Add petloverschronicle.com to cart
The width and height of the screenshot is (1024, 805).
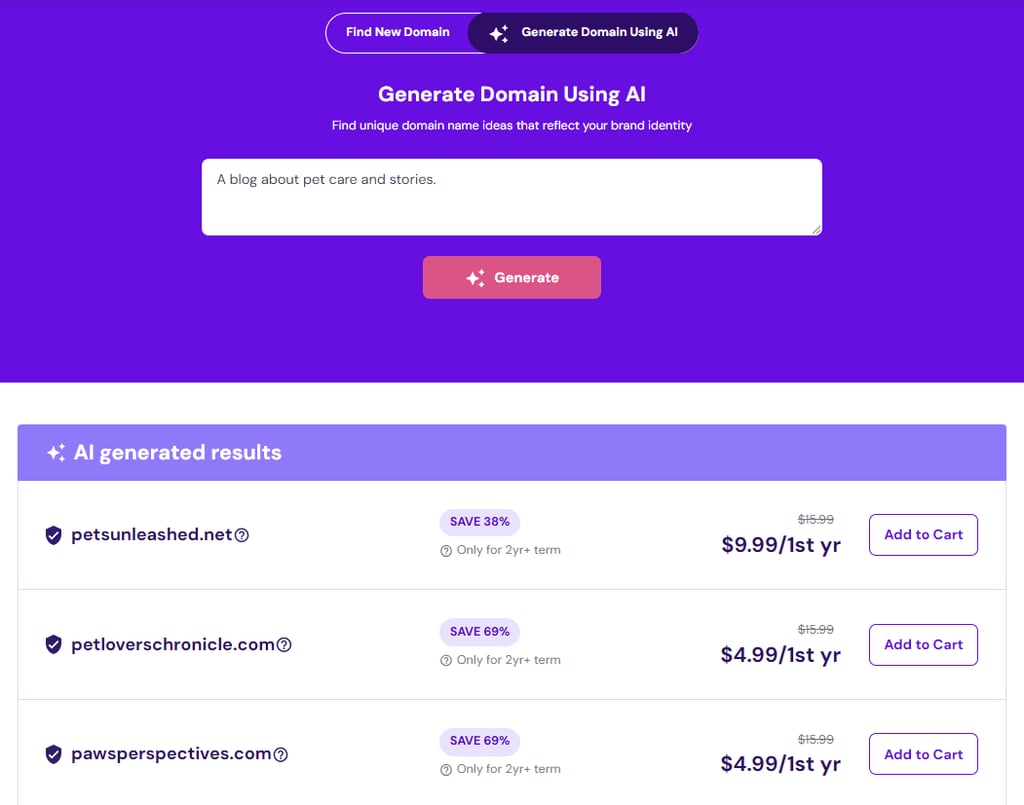[x=923, y=644]
